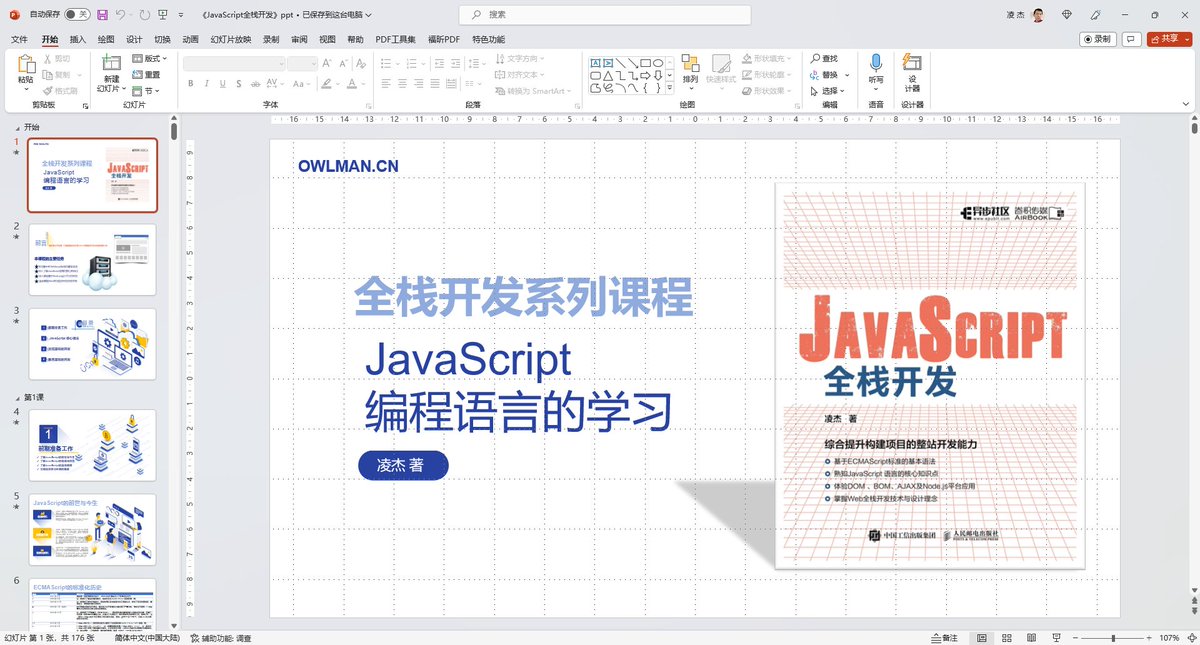Open the PDF工具集 tab
1200x645 pixels.
[x=396, y=39]
